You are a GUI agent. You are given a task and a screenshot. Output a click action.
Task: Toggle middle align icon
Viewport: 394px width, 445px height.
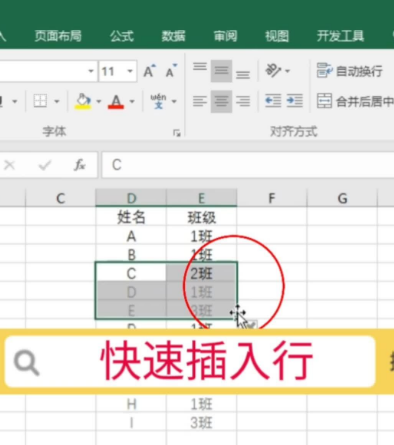click(221, 71)
